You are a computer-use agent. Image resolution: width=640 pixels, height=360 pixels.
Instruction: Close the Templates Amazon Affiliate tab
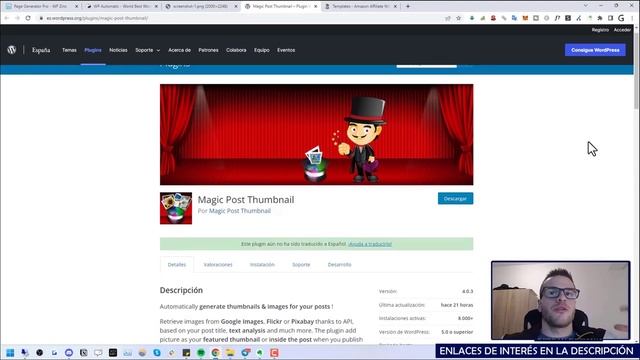click(395, 6)
